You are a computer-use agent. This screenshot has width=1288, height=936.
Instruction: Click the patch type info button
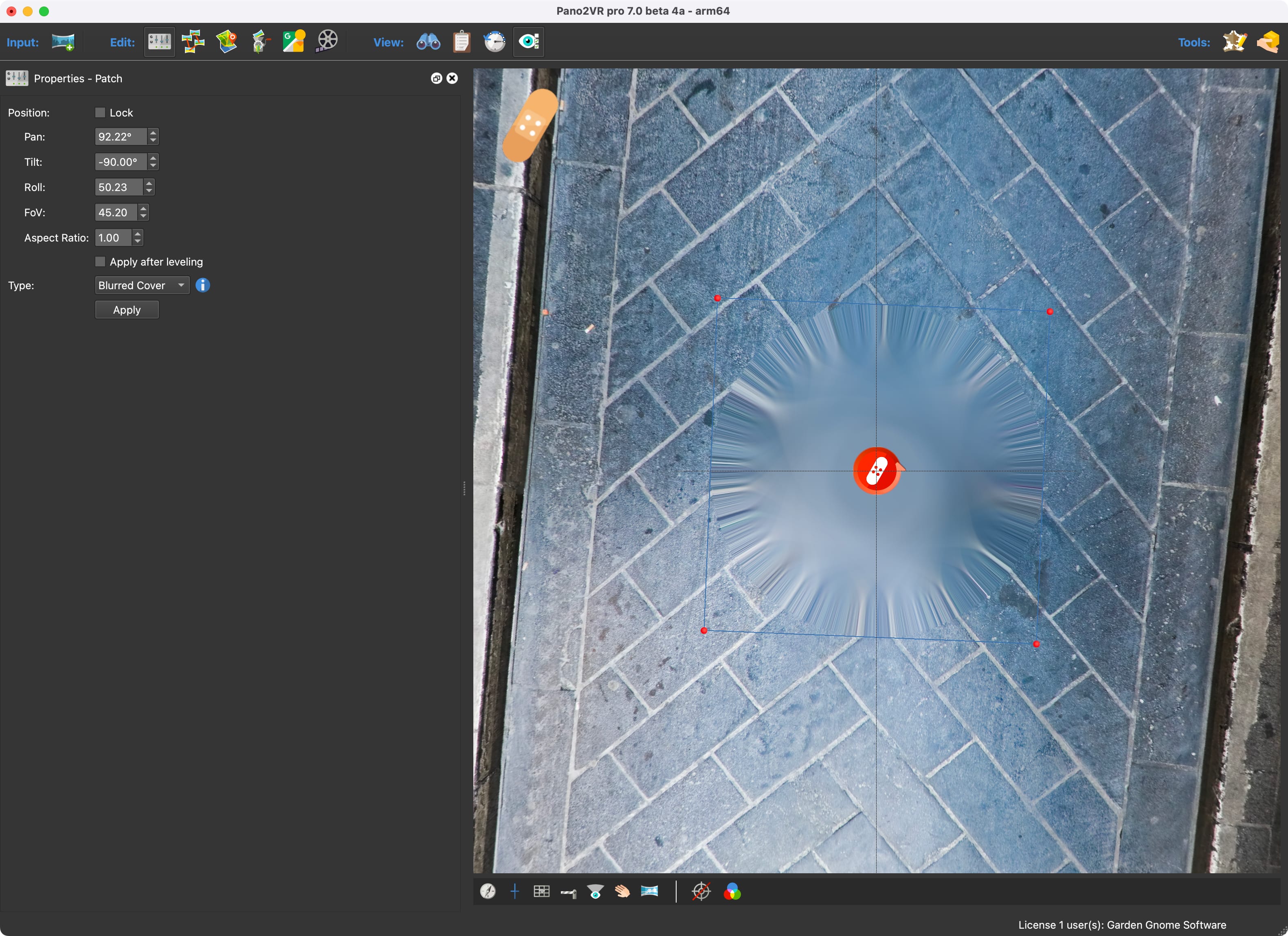point(203,285)
